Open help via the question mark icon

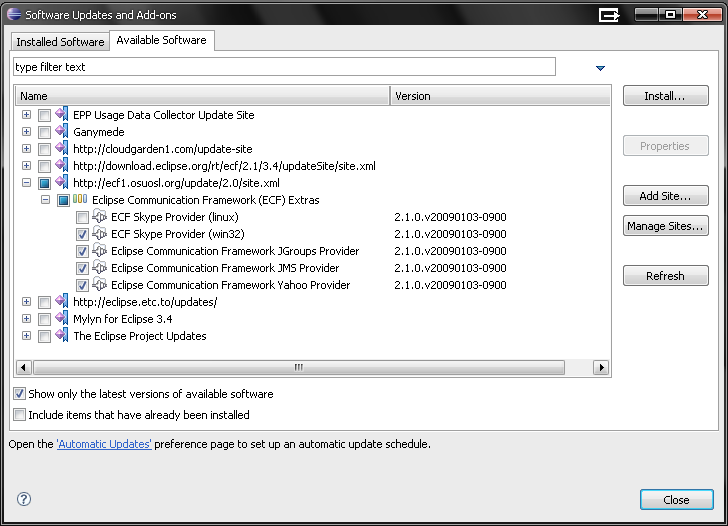click(24, 499)
